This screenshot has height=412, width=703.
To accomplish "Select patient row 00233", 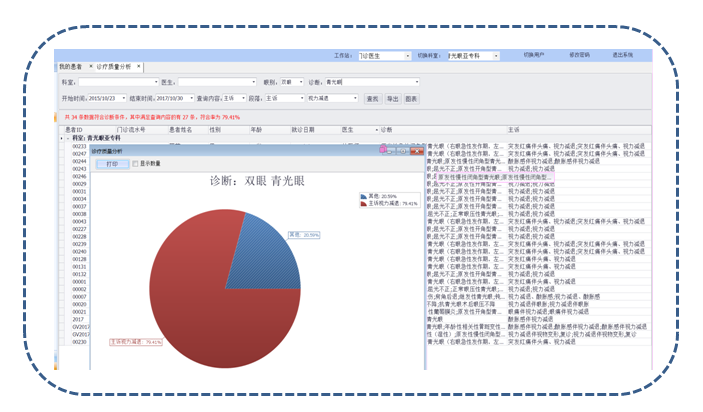I will coord(79,146).
